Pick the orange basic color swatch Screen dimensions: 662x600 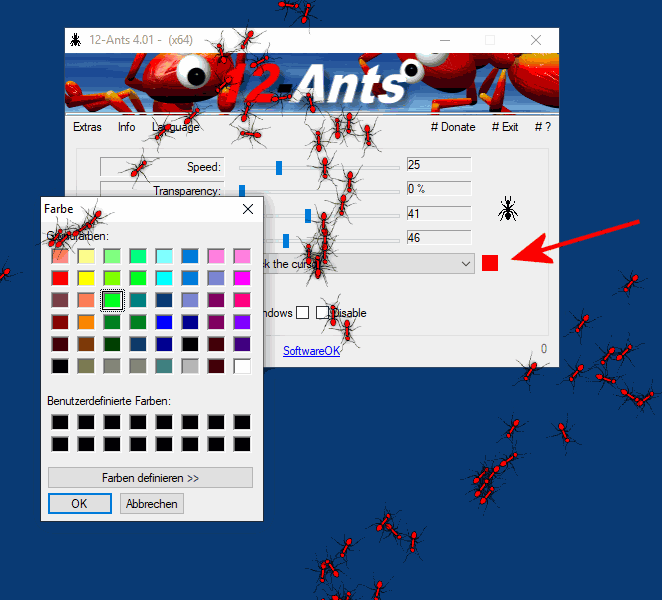pos(86,322)
